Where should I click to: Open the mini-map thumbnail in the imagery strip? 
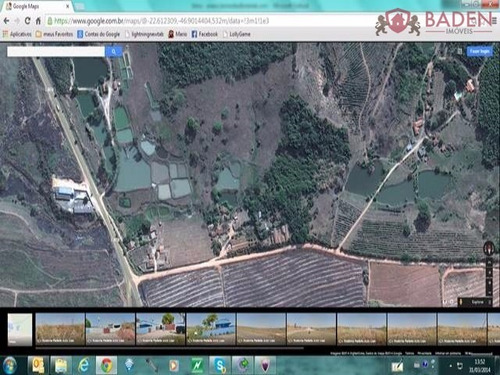[20, 329]
